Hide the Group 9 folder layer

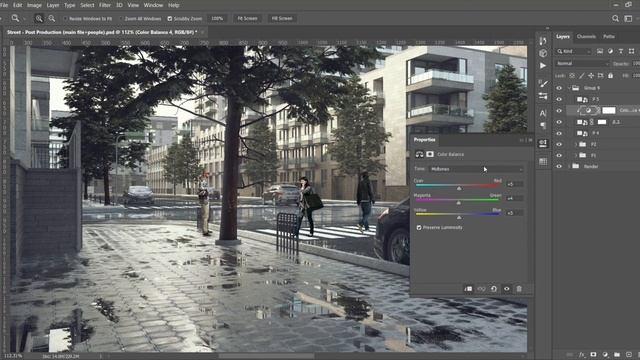[x=559, y=88]
